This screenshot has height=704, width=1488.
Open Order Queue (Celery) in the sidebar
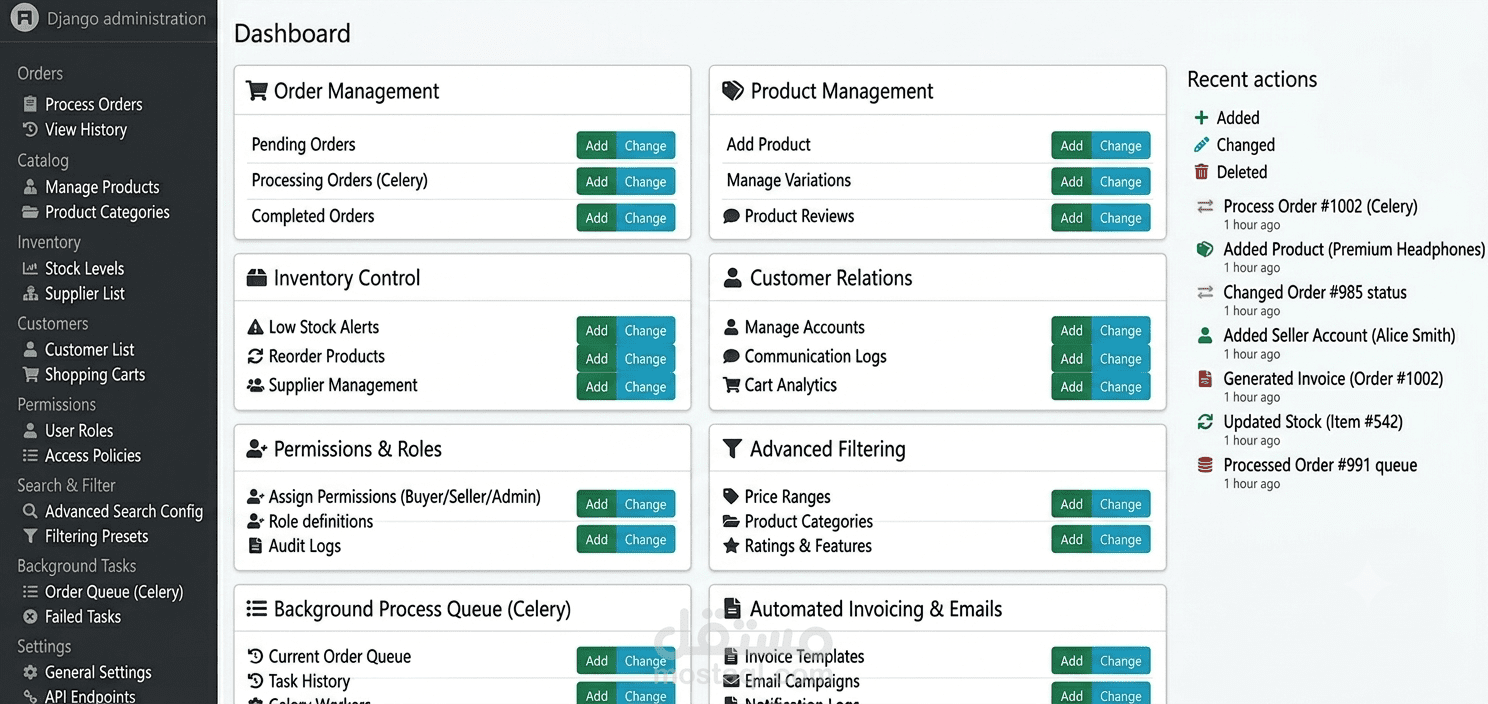[114, 592]
